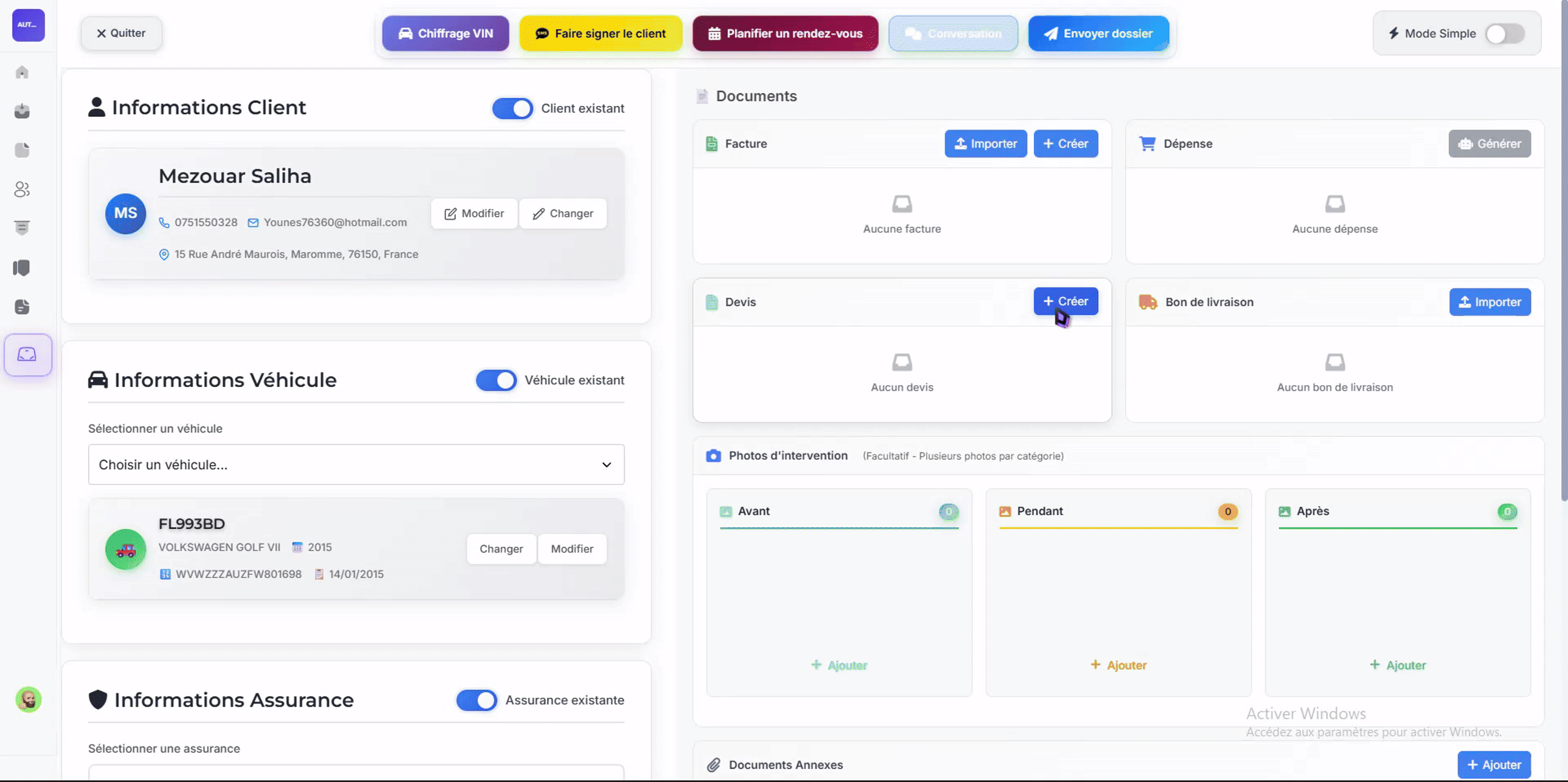Click the Chiffrage VIN button
The width and height of the screenshot is (1568, 782).
point(445,34)
